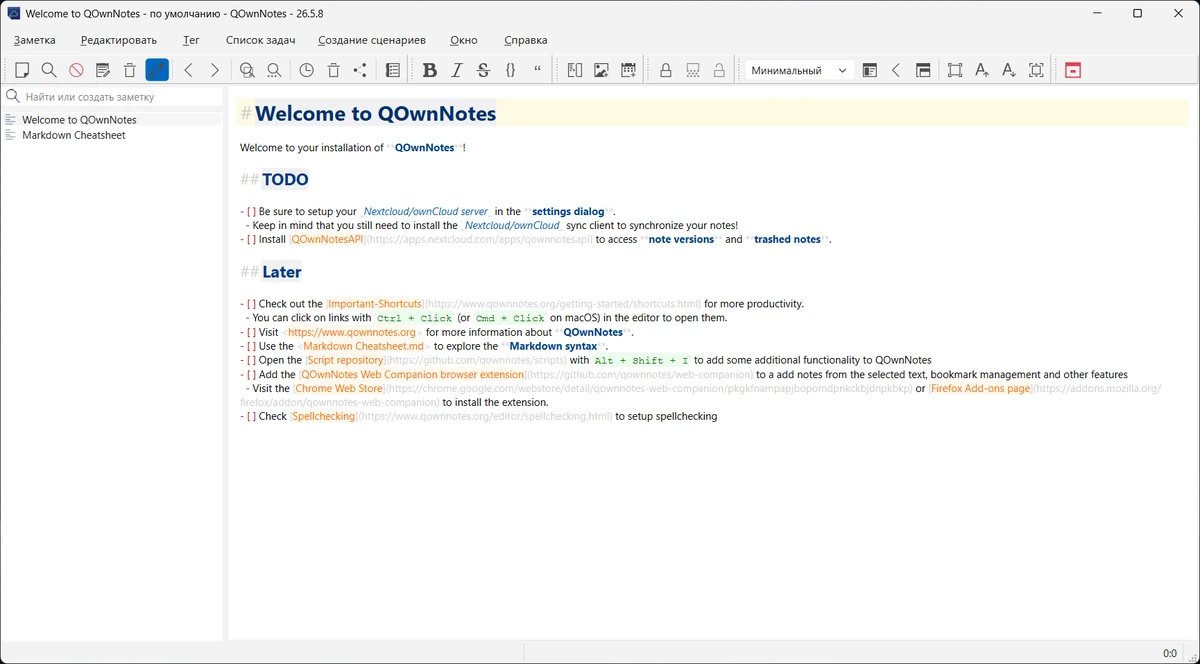The height and width of the screenshot is (664, 1200).
Task: Apply strikethrough formatting
Action: tap(484, 70)
